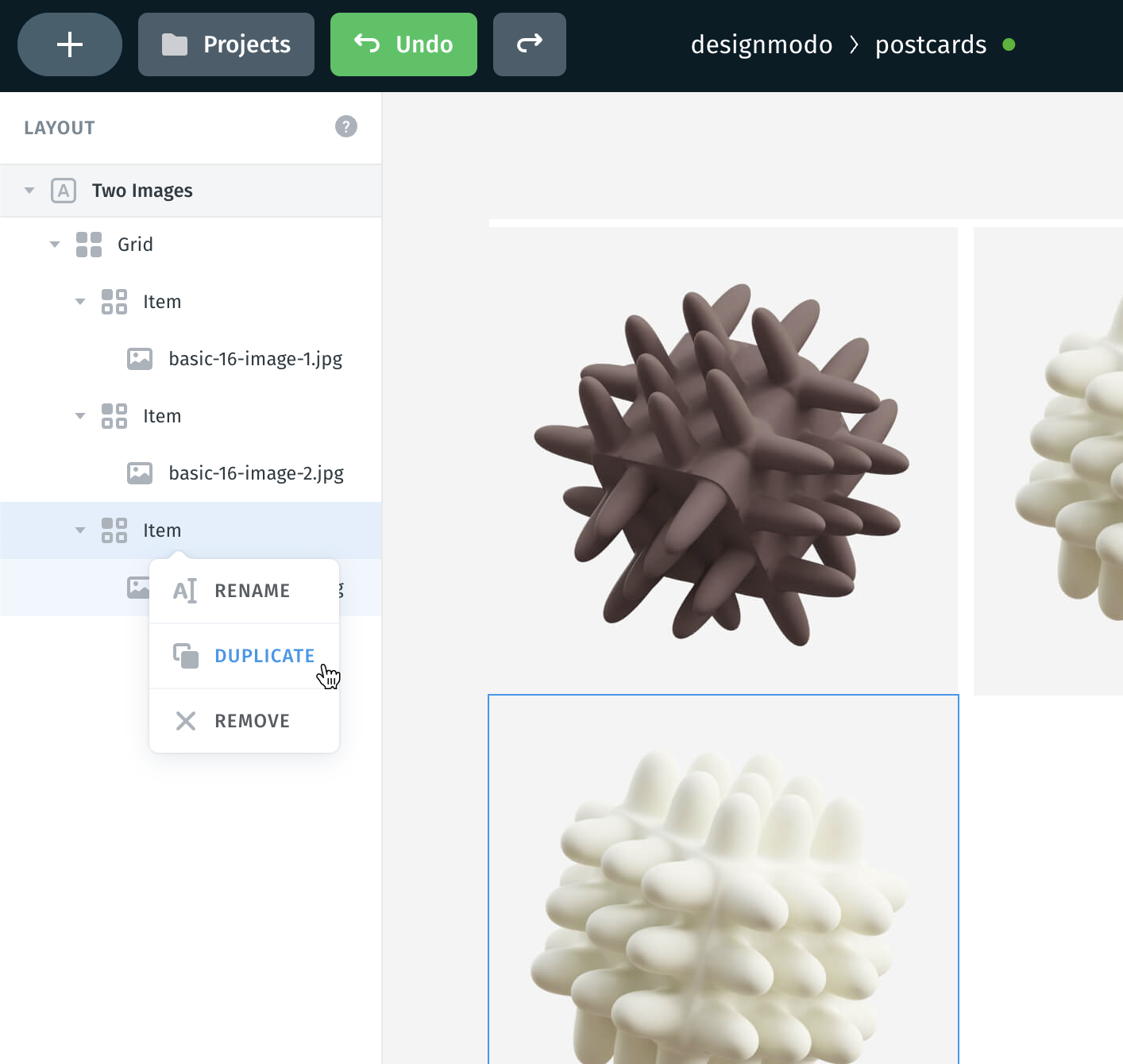
Task: Click the LAYOUT panel heading
Action: click(x=60, y=128)
